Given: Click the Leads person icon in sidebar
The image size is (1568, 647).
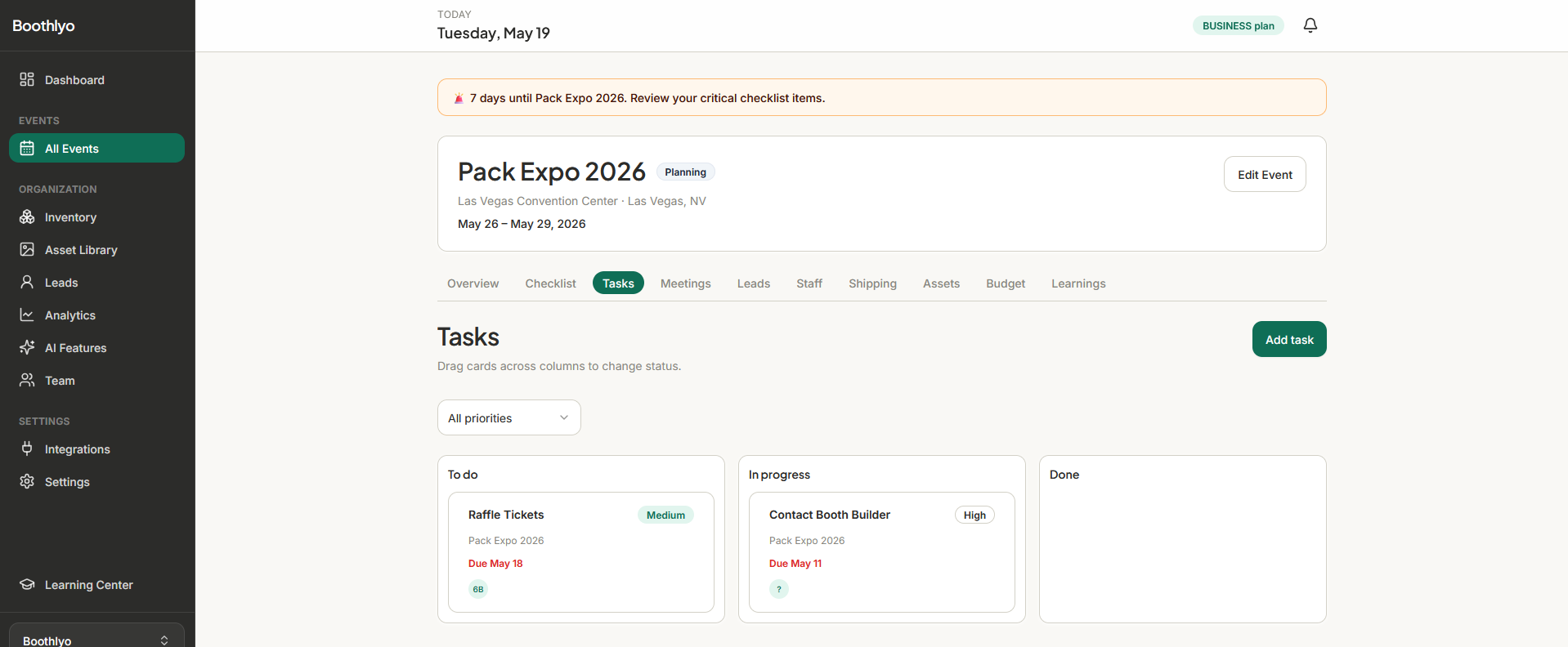Looking at the screenshot, I should 27,282.
